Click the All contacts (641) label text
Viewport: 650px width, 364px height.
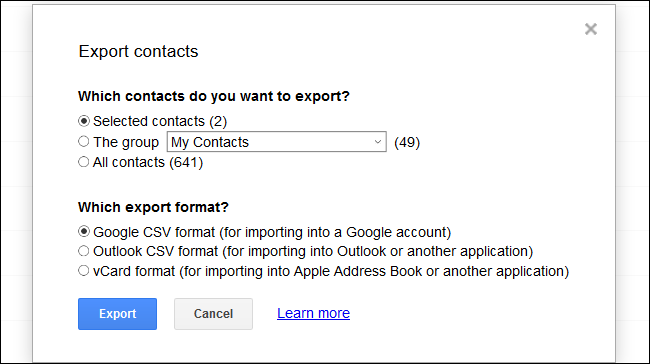tap(148, 162)
